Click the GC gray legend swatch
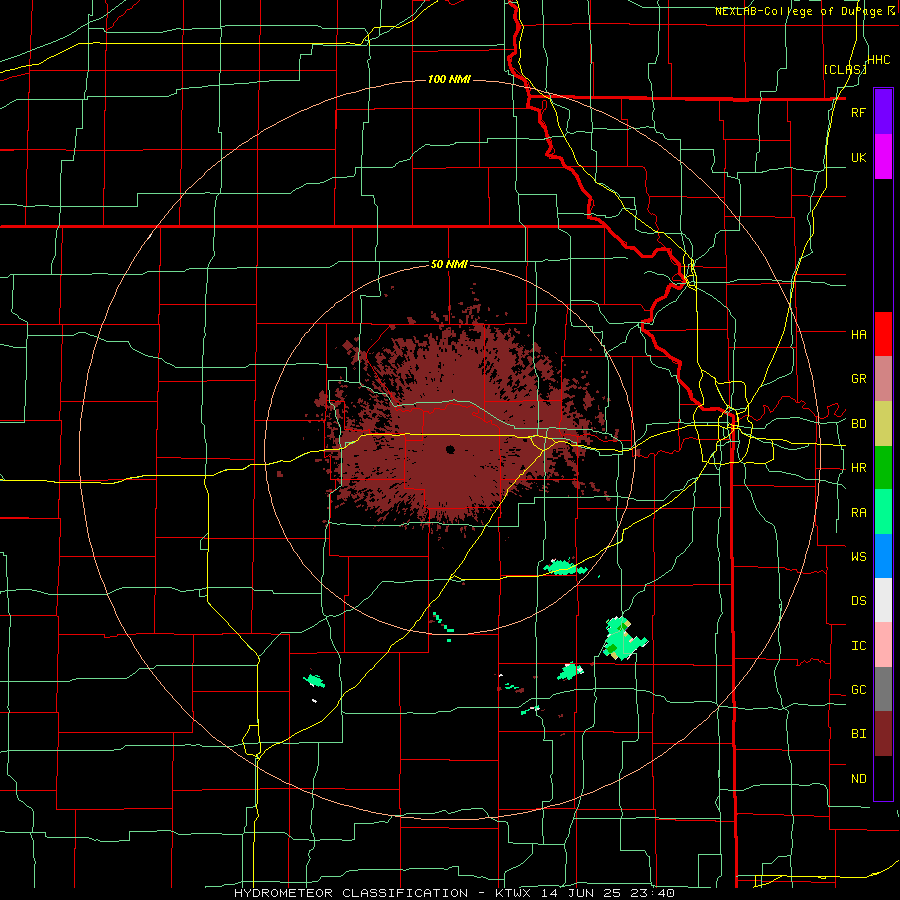Viewport: 900px width, 900px height. click(x=883, y=689)
